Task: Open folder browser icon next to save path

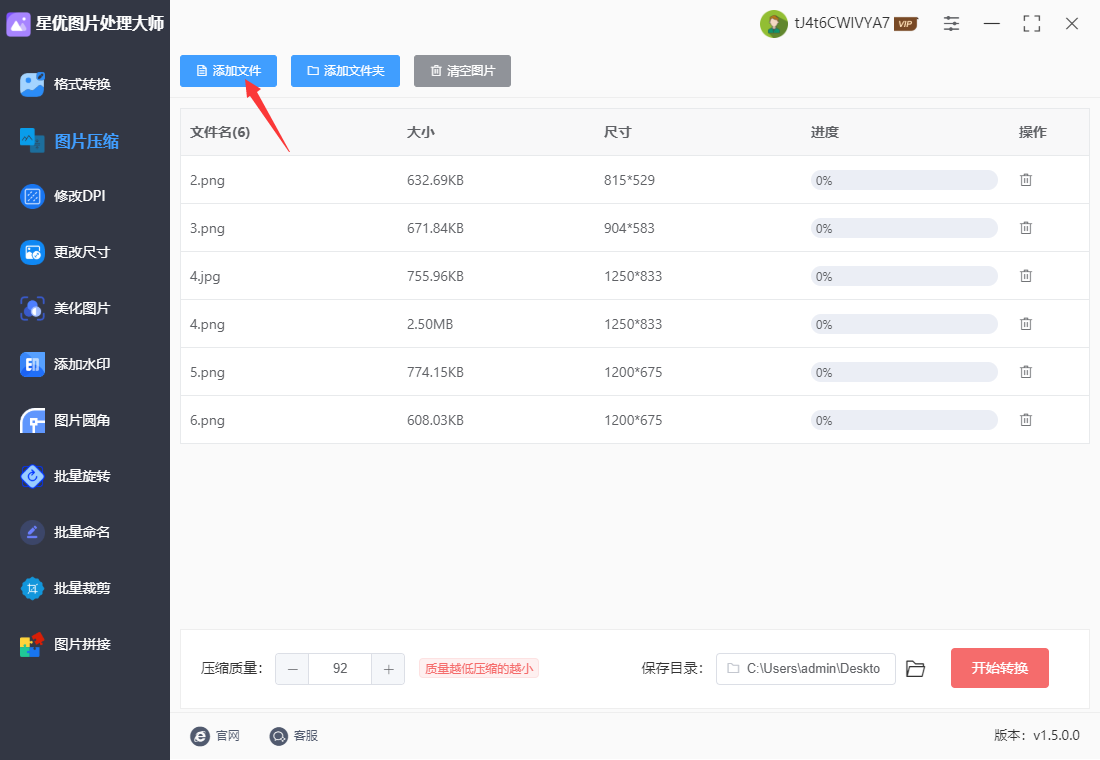Action: click(x=915, y=669)
